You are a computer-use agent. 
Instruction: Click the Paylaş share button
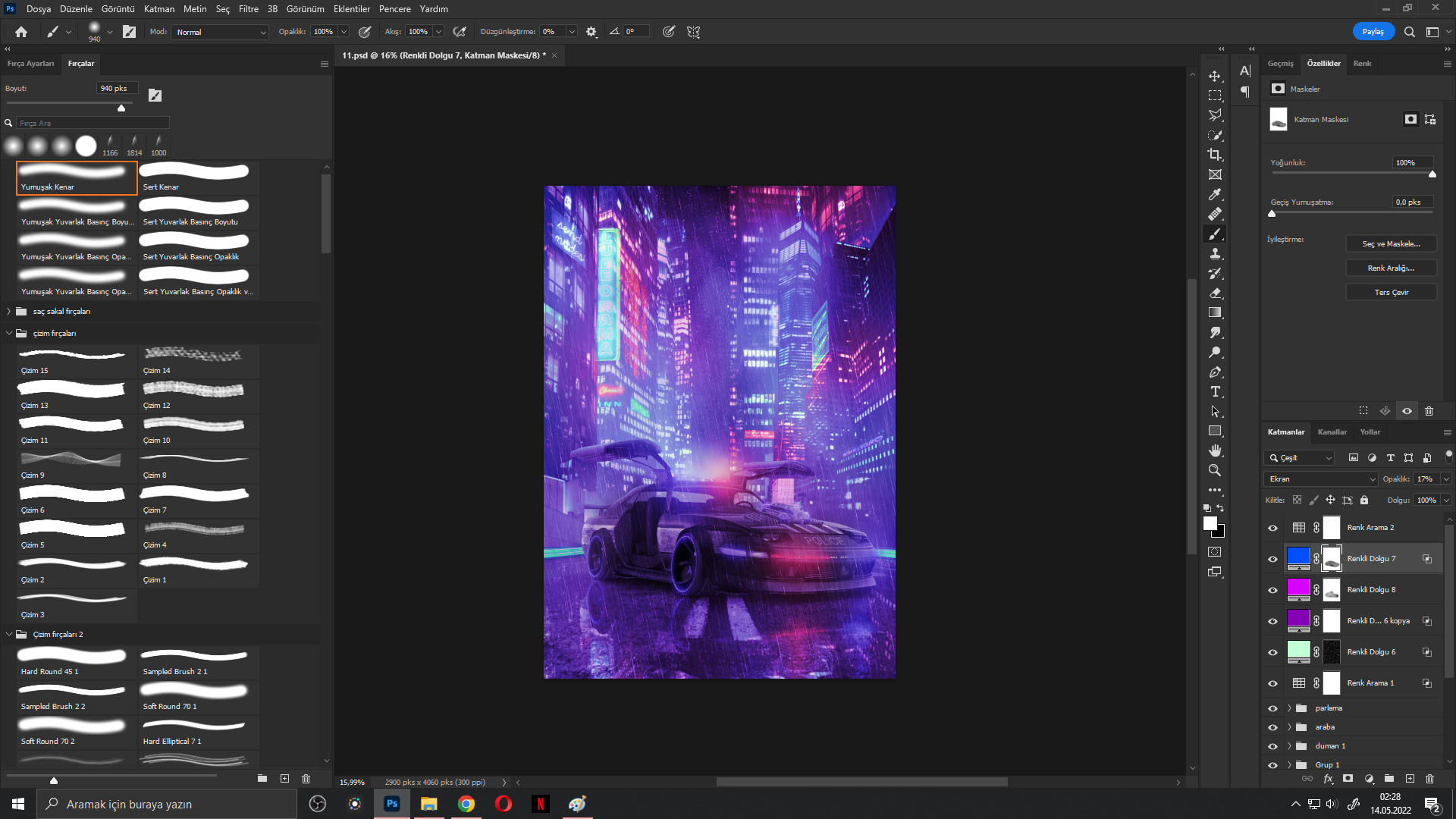click(1373, 32)
